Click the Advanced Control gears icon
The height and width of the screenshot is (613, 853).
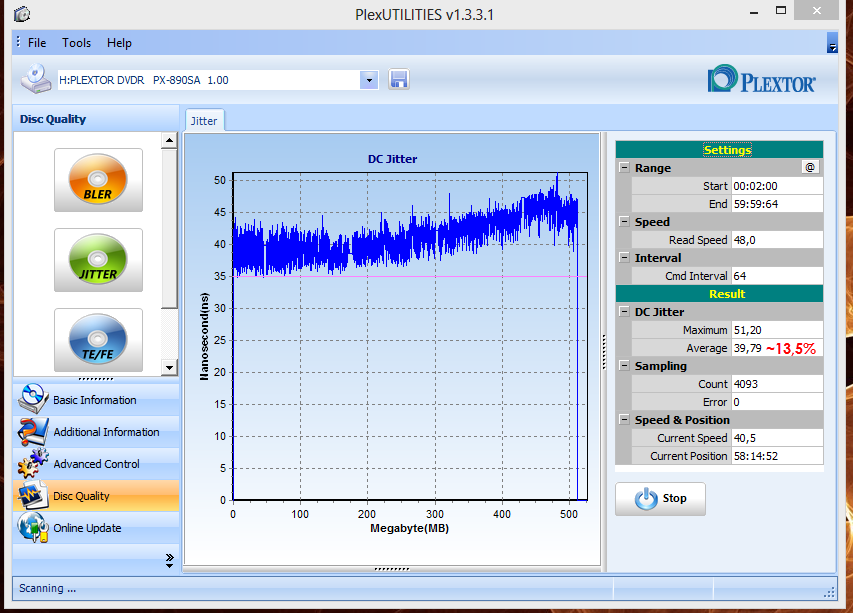[33, 463]
